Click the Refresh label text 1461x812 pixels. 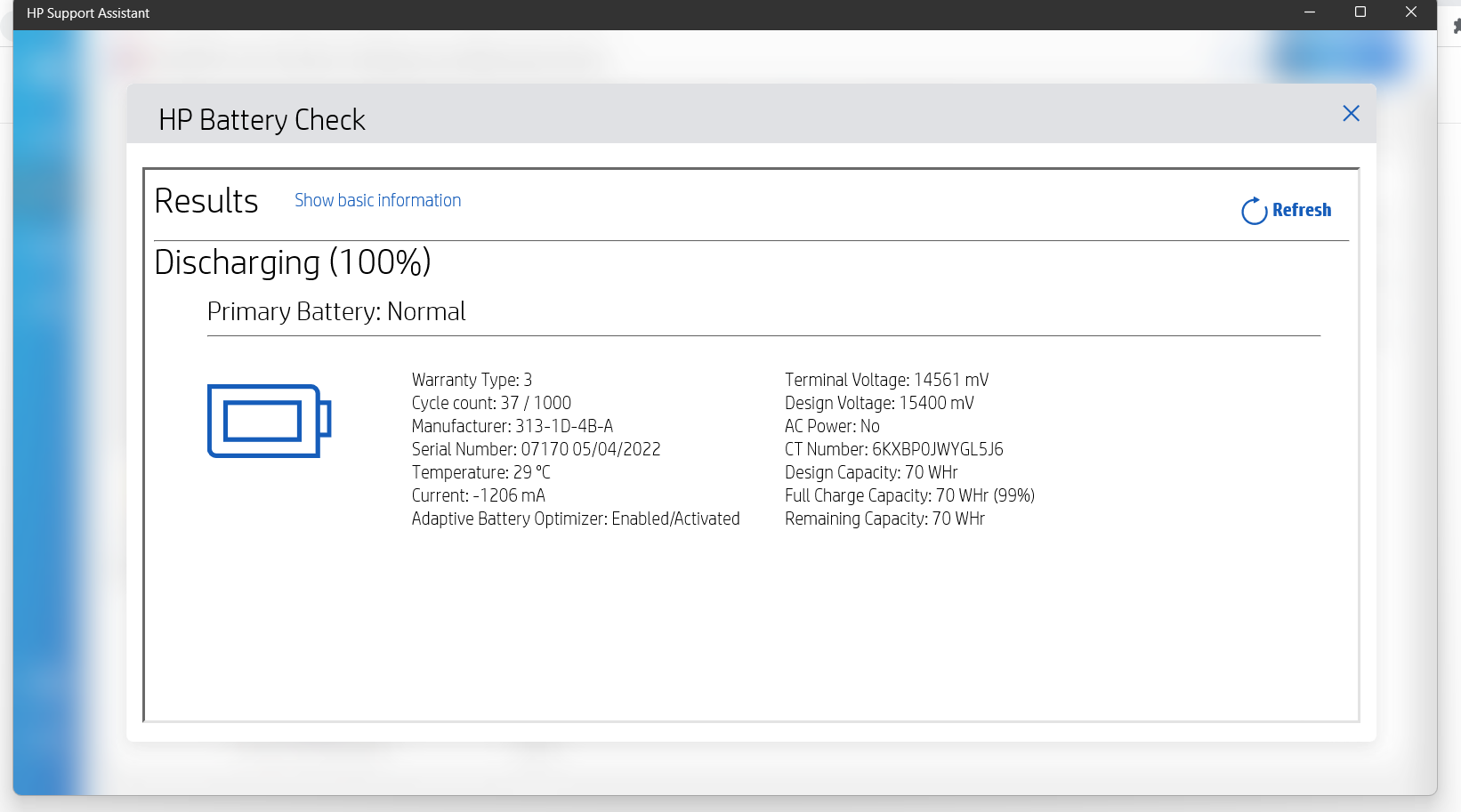pyautogui.click(x=1302, y=210)
